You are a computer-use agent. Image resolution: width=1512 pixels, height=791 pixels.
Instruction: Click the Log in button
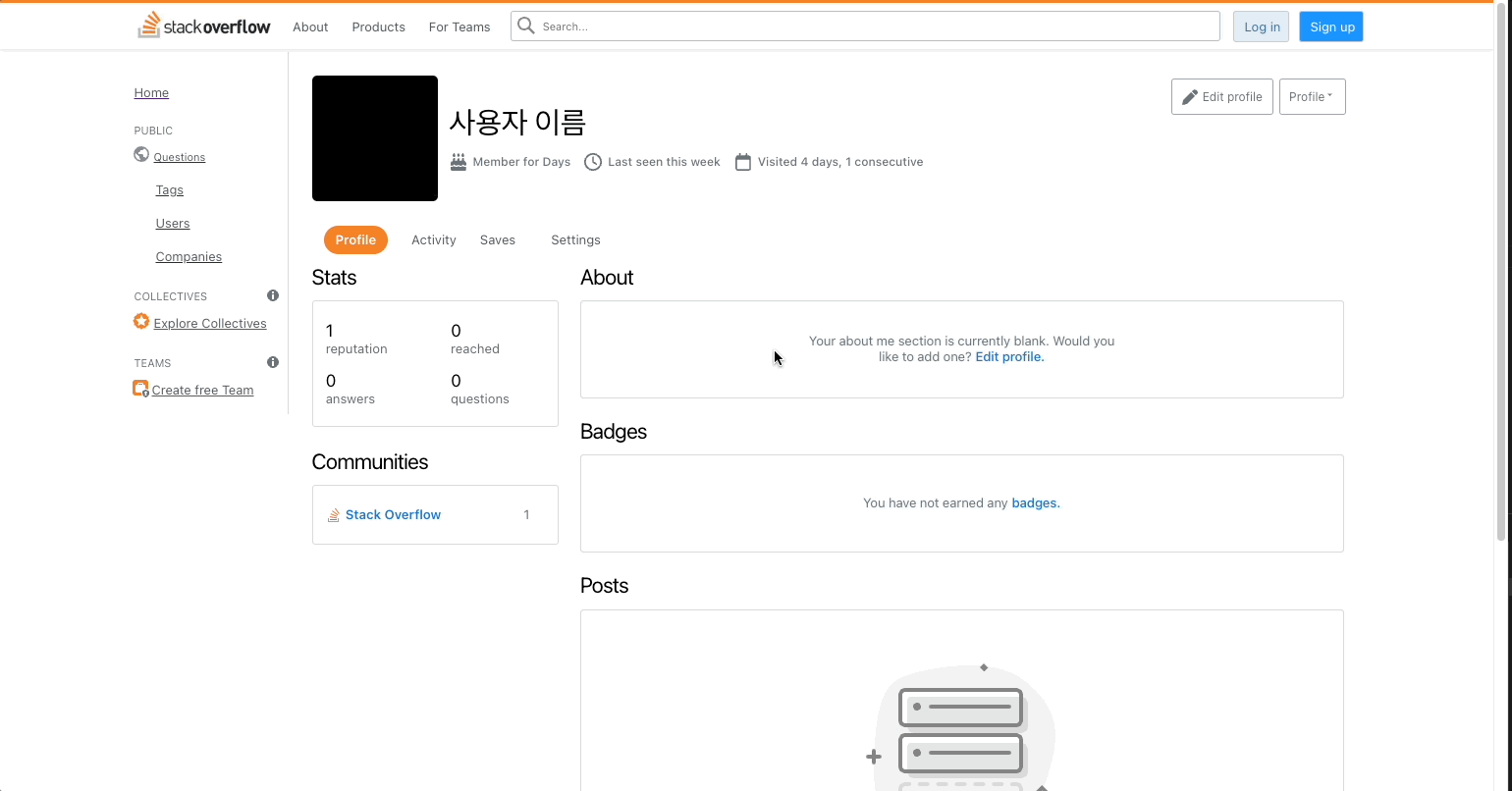click(x=1262, y=26)
